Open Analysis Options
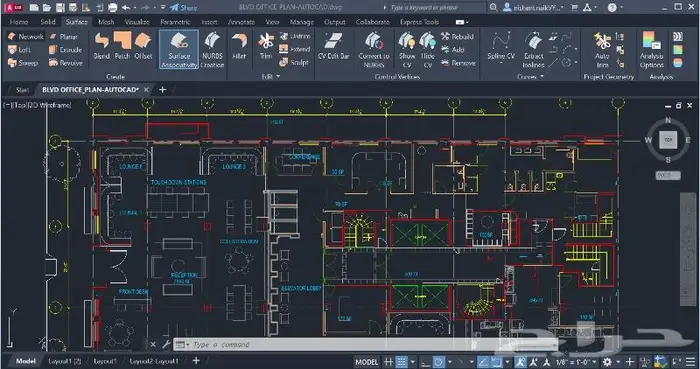Screen dimensions: 700x369 click(652, 50)
